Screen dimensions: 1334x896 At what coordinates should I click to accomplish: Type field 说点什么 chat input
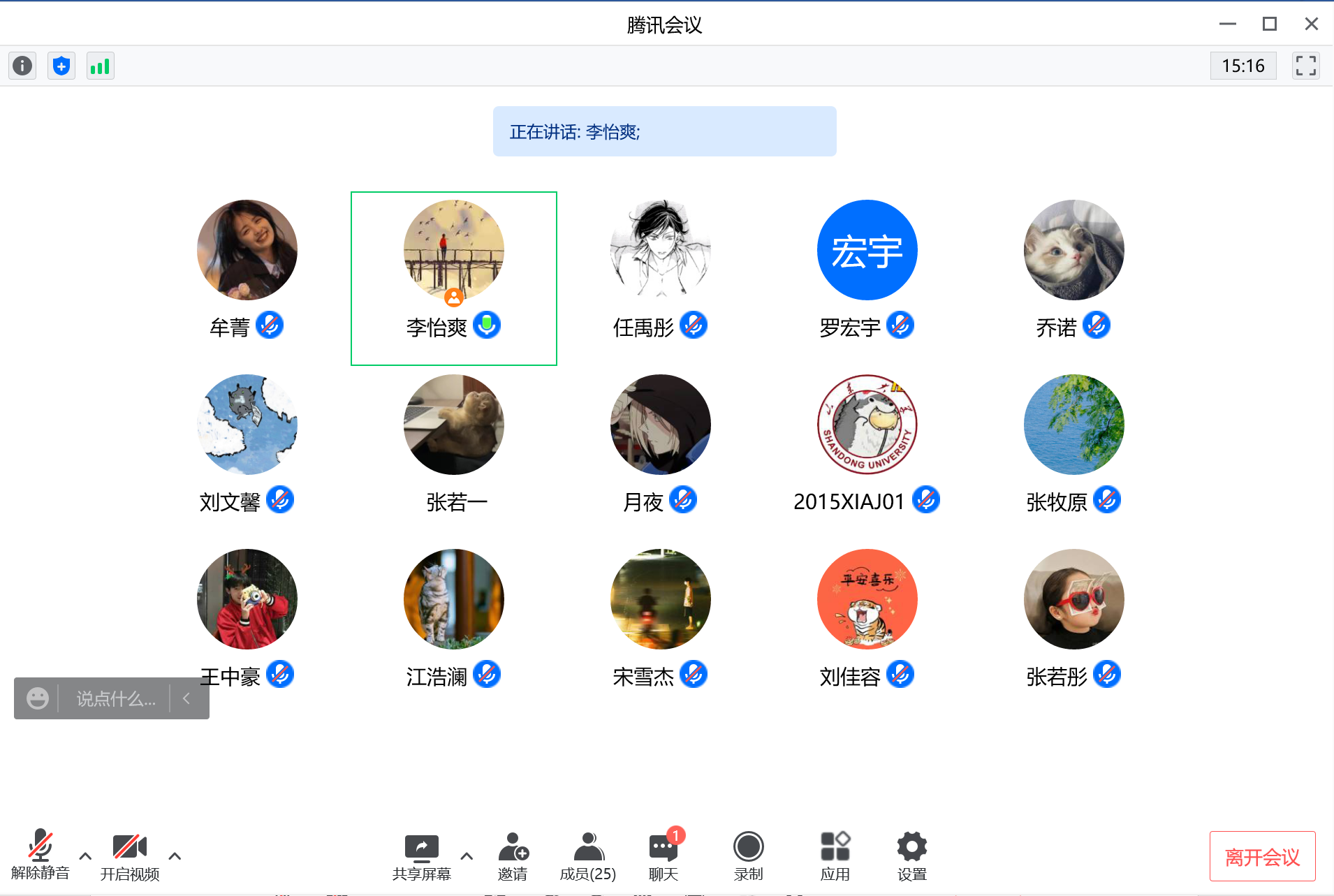click(x=116, y=698)
